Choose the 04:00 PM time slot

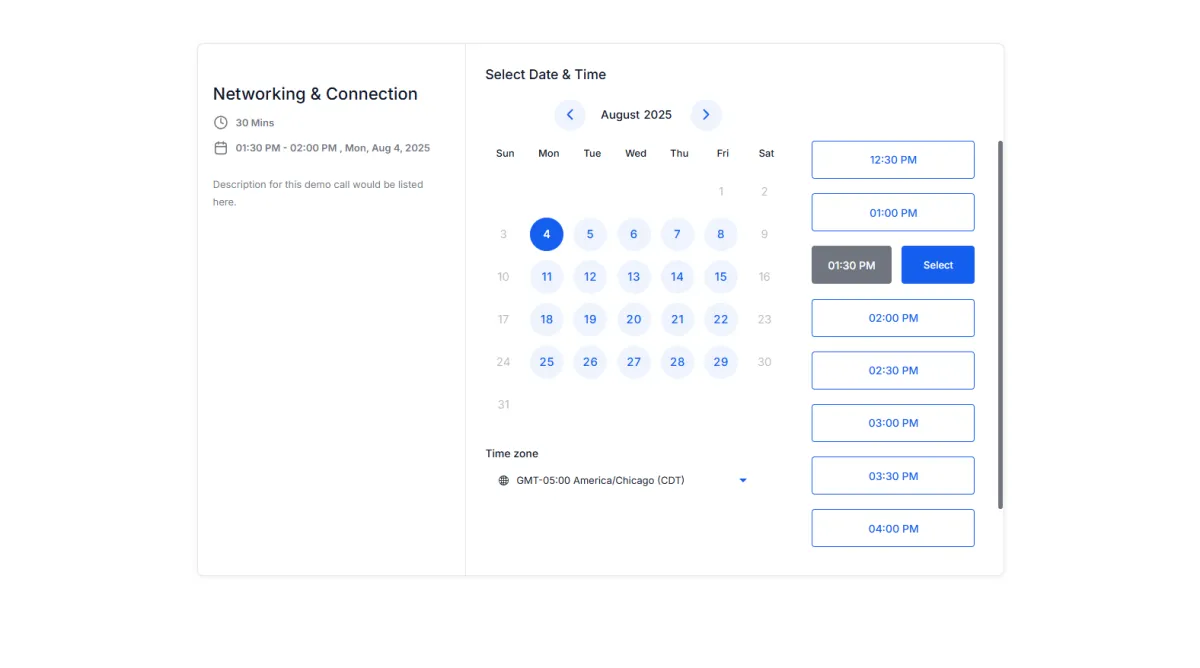click(x=893, y=529)
